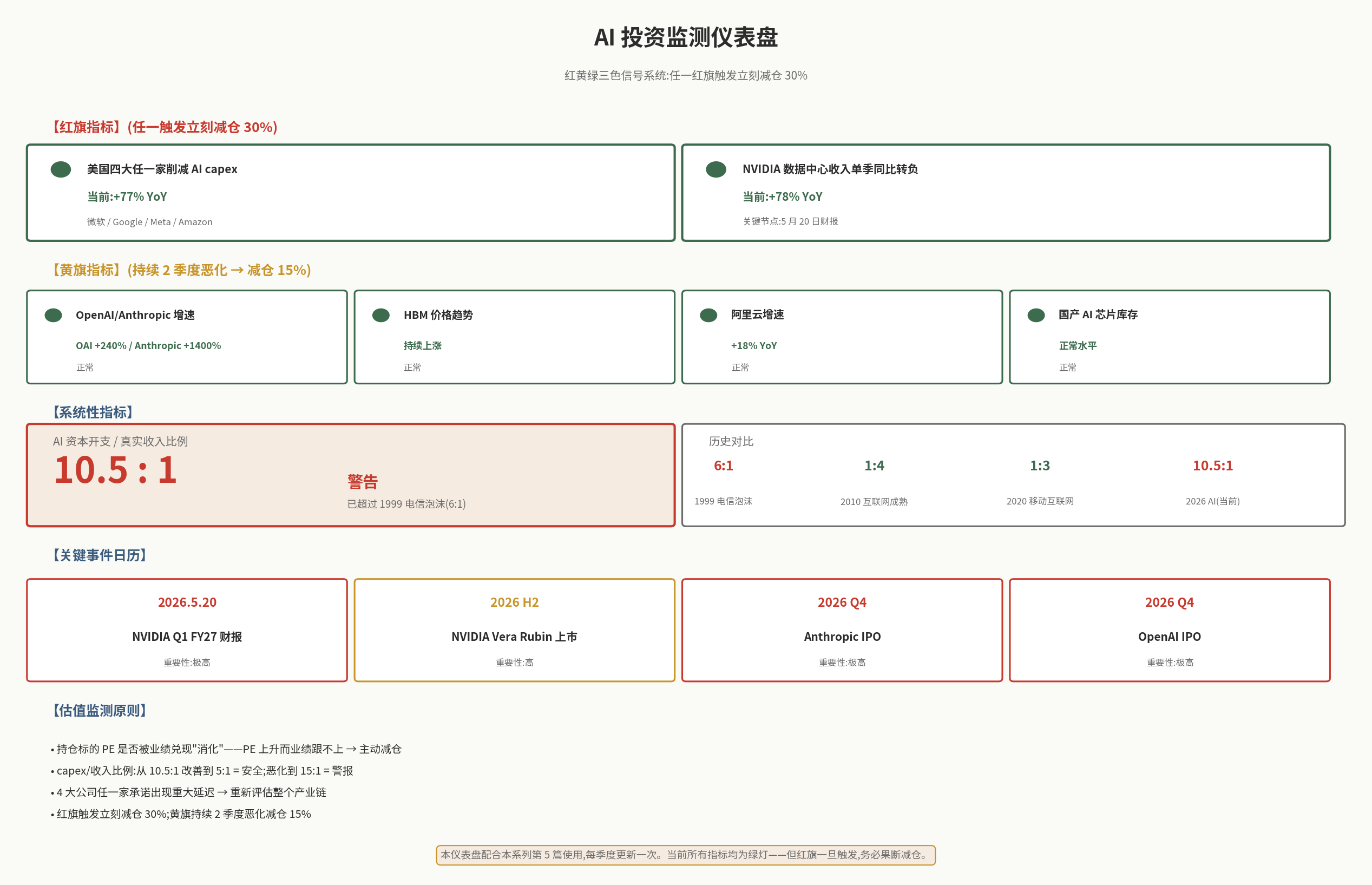
Task: Click the 历史对比 panel label
Action: [731, 441]
